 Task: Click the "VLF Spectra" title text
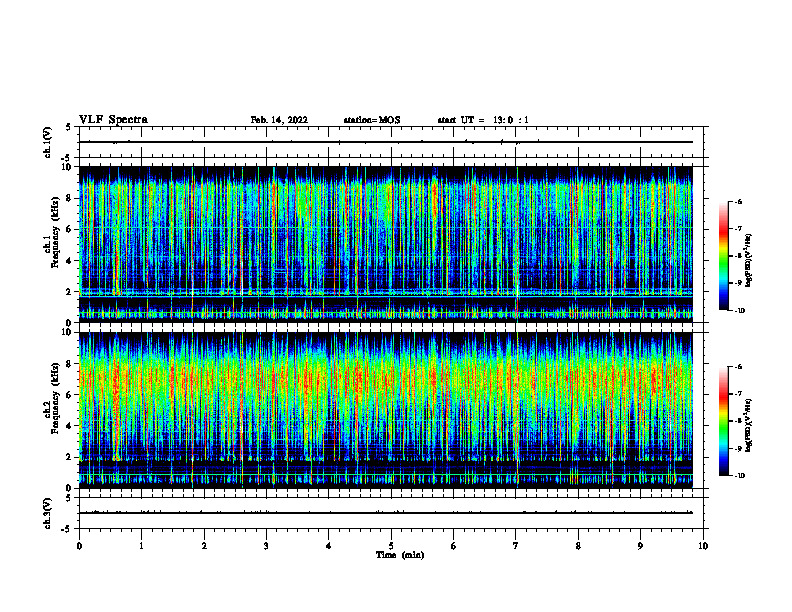(x=113, y=120)
